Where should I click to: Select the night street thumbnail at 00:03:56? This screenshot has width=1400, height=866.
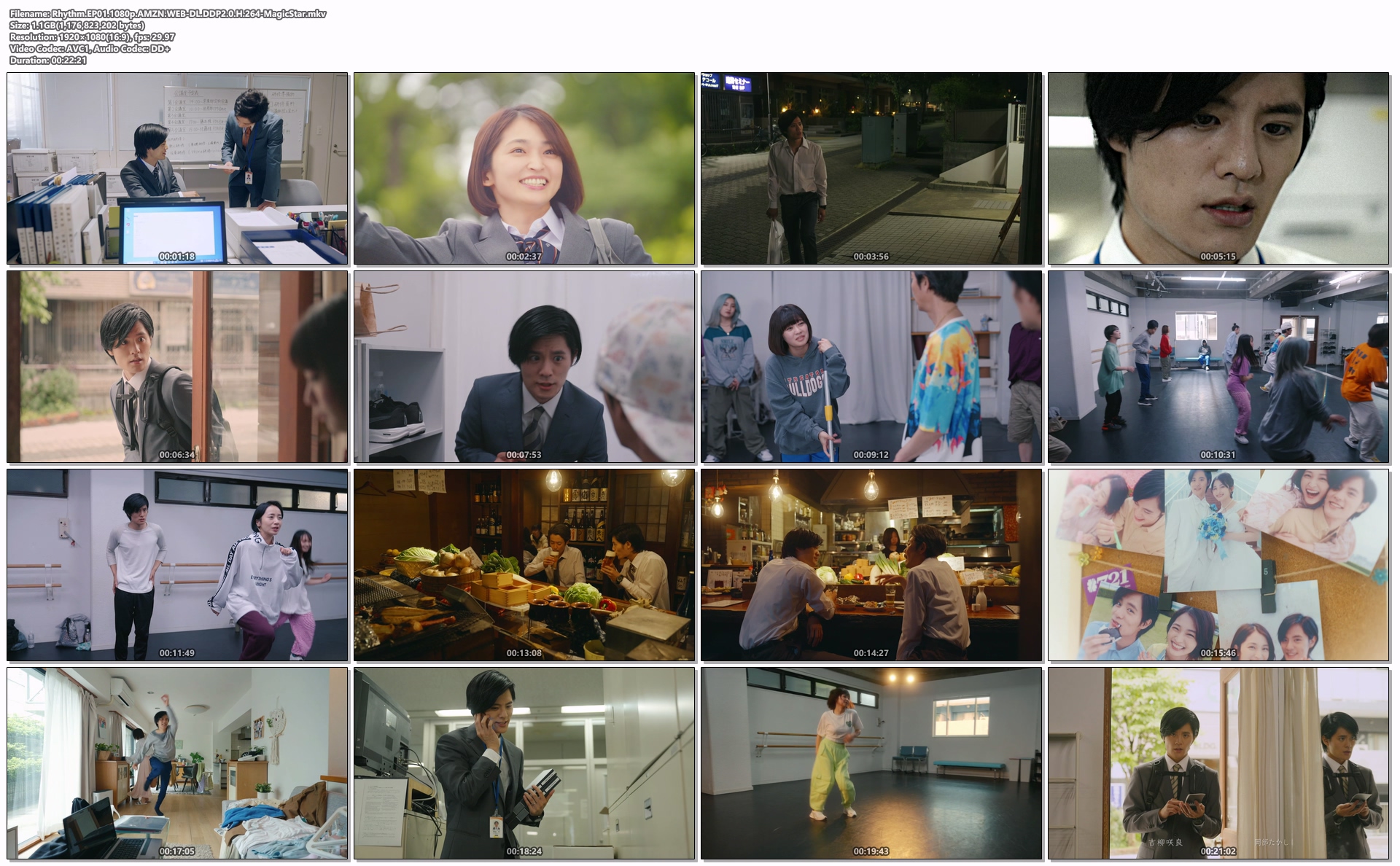[x=871, y=168]
